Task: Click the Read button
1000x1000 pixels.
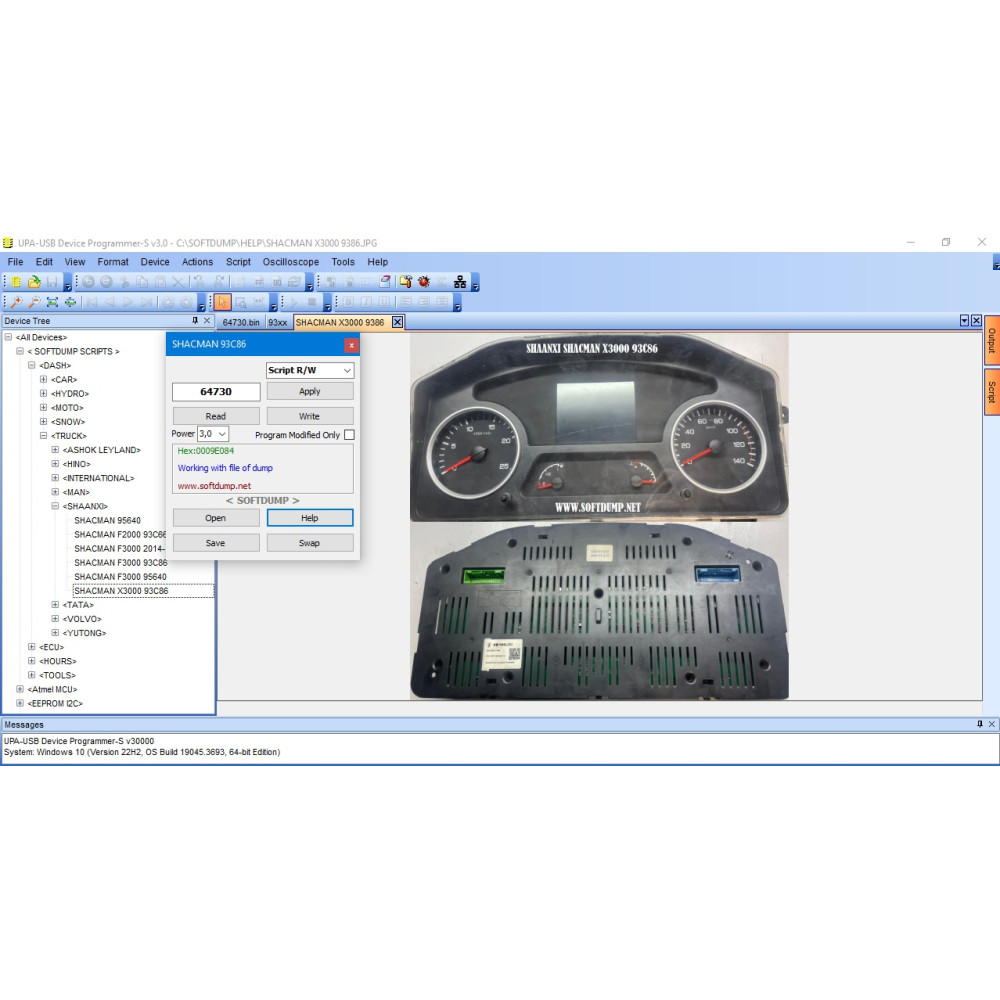Action: tap(216, 416)
